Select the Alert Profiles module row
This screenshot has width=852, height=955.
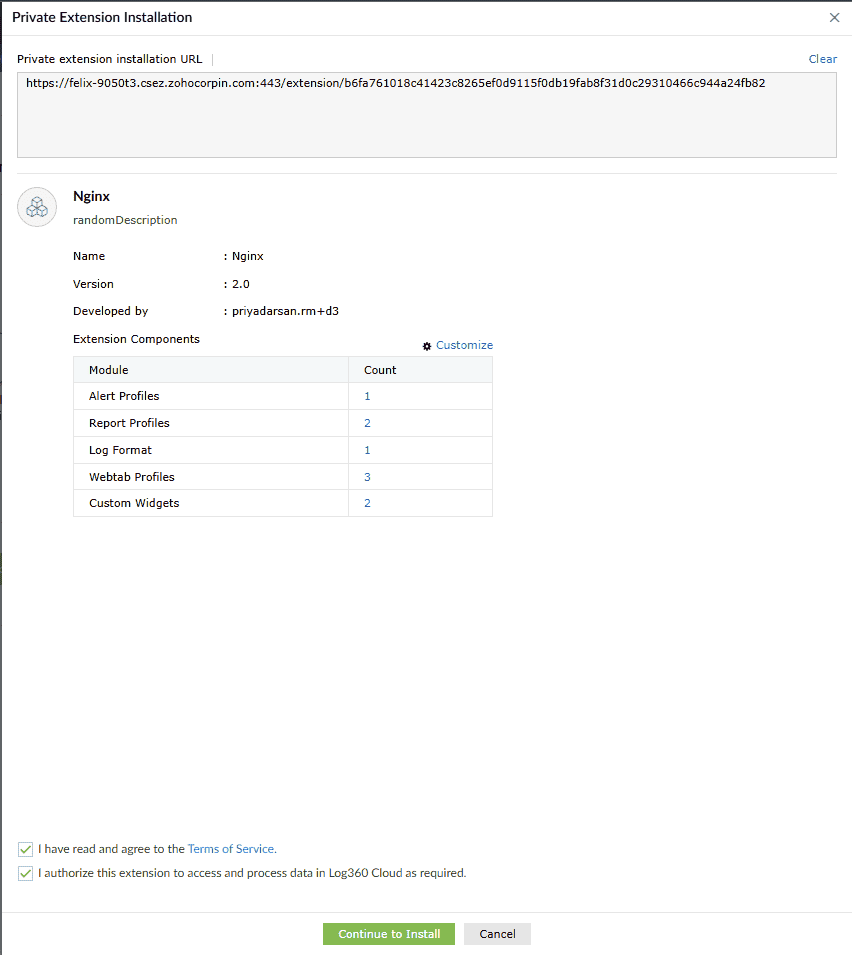[283, 396]
